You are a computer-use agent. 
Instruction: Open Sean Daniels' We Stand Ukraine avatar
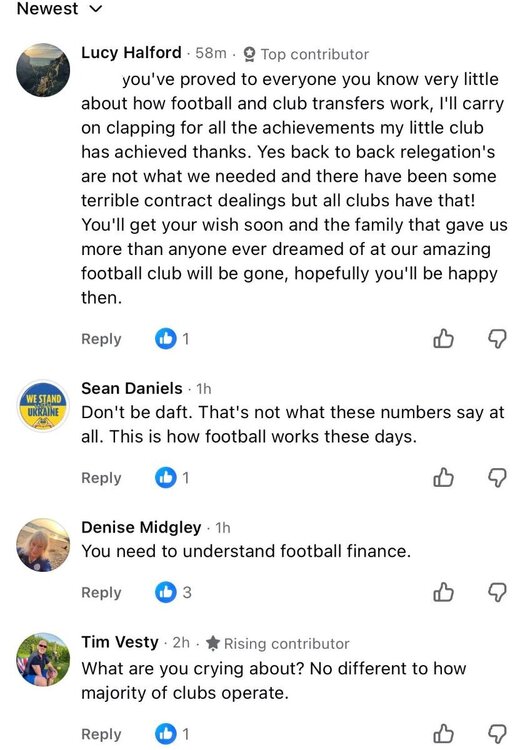point(43,406)
